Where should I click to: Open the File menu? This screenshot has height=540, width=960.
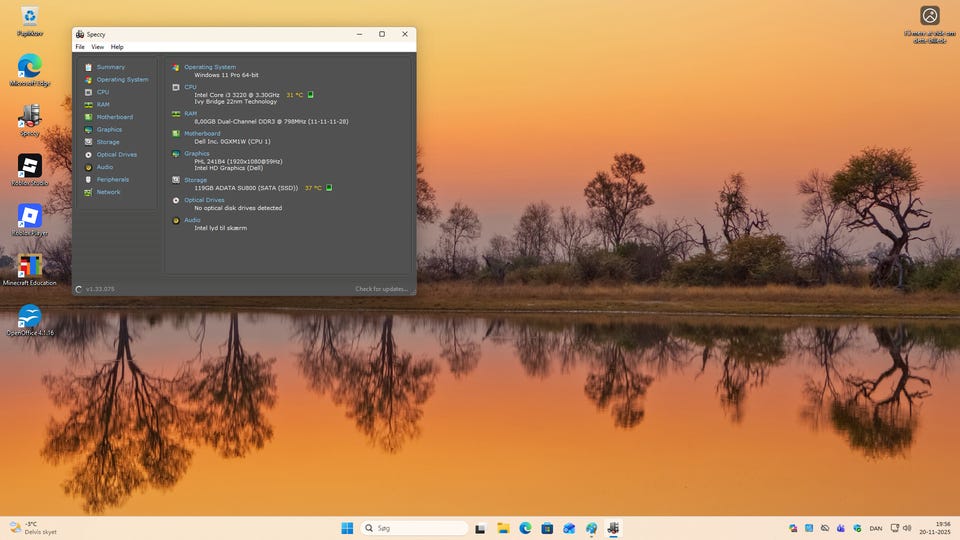click(80, 47)
